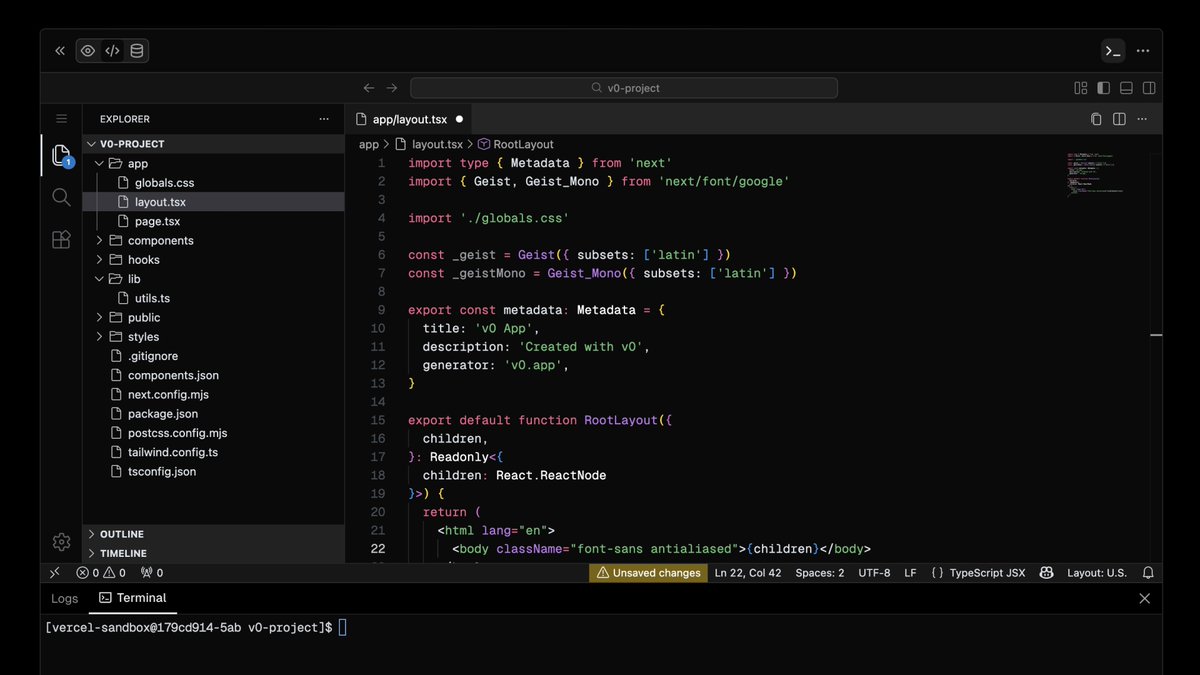Open the Extensions view icon
The width and height of the screenshot is (1200, 675).
pyautogui.click(x=61, y=239)
